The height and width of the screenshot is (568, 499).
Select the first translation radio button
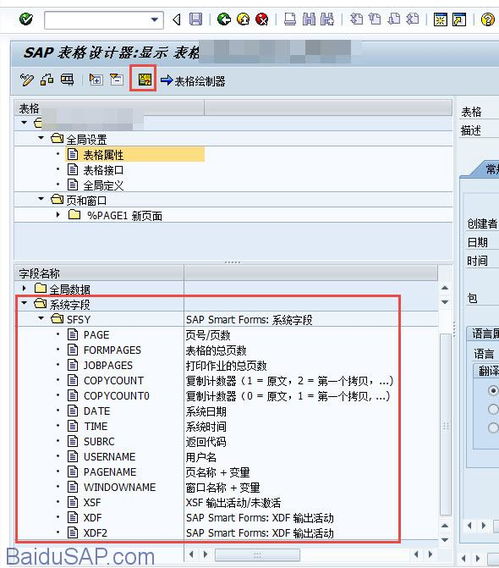pos(493,390)
